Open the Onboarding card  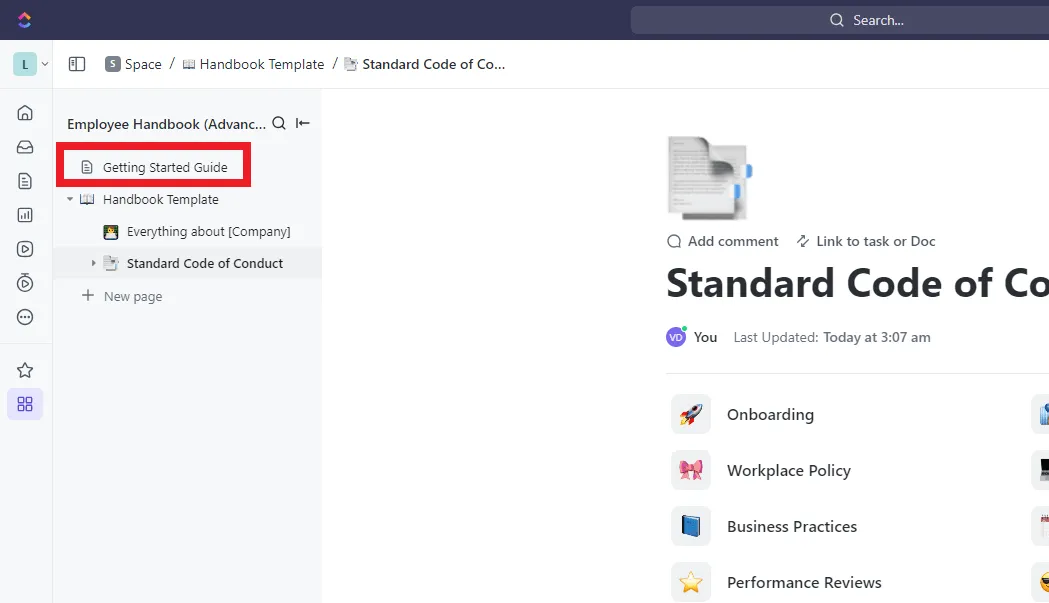pyautogui.click(x=771, y=415)
